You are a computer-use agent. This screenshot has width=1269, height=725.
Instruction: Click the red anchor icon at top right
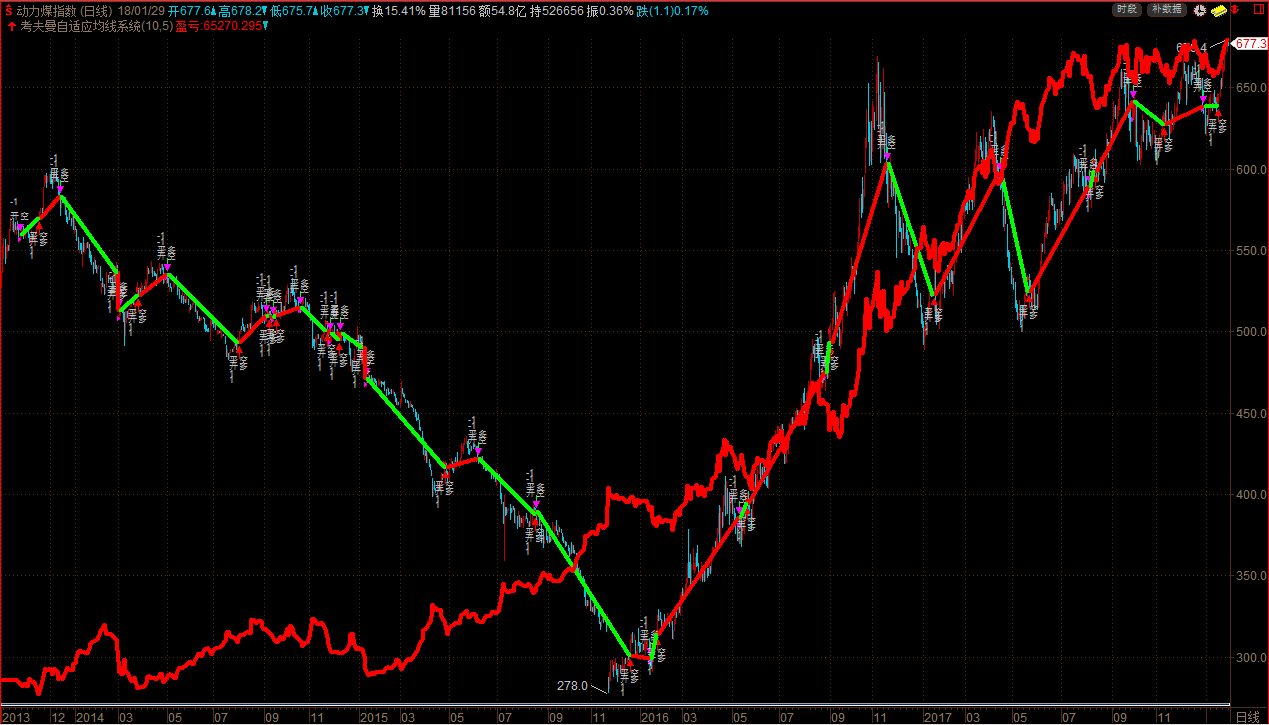pyautogui.click(x=1235, y=10)
